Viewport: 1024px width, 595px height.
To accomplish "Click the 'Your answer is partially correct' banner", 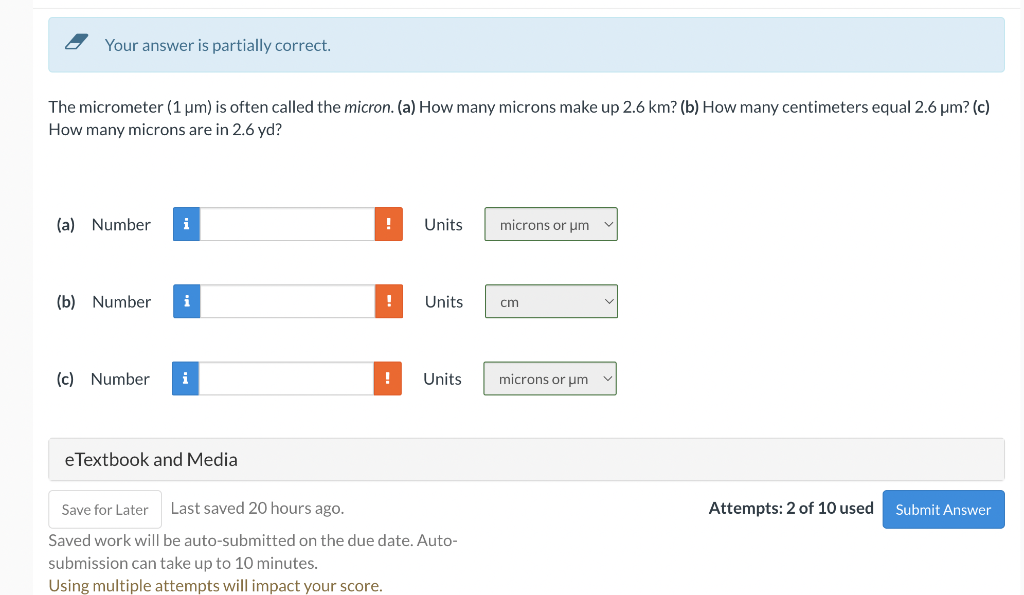I will tap(526, 45).
